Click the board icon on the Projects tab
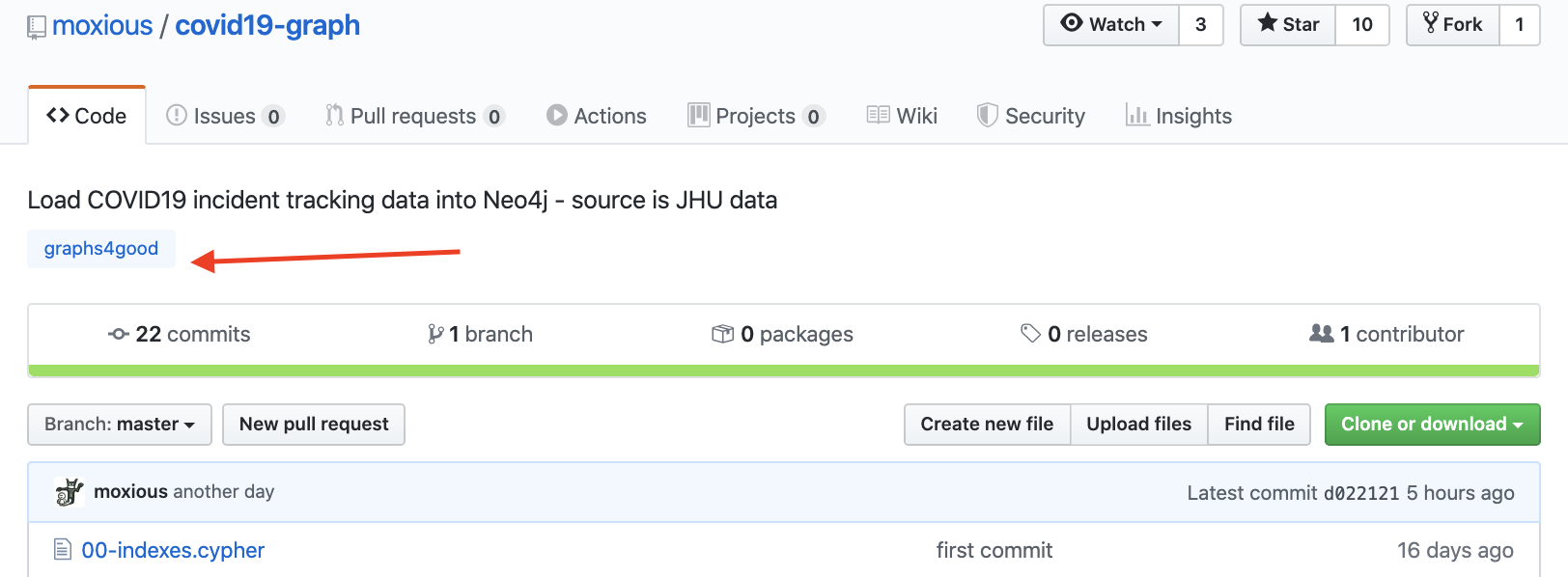The width and height of the screenshot is (1568, 577). (x=698, y=116)
